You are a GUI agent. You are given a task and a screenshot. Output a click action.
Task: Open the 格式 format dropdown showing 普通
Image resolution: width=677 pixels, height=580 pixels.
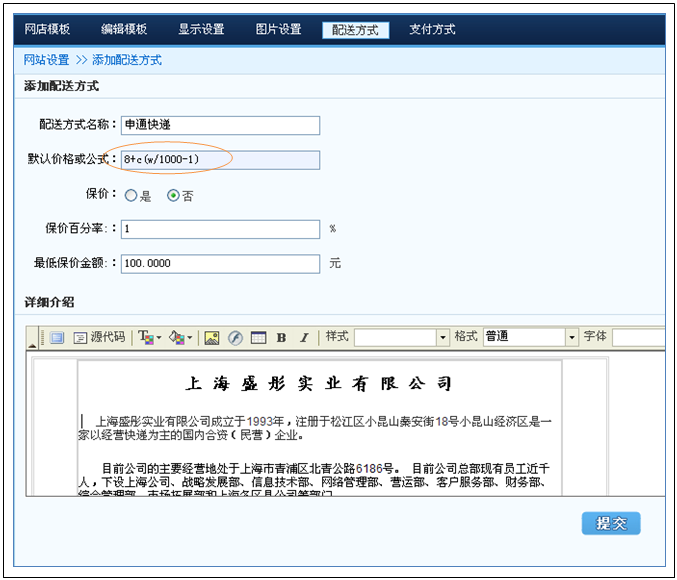(x=530, y=337)
